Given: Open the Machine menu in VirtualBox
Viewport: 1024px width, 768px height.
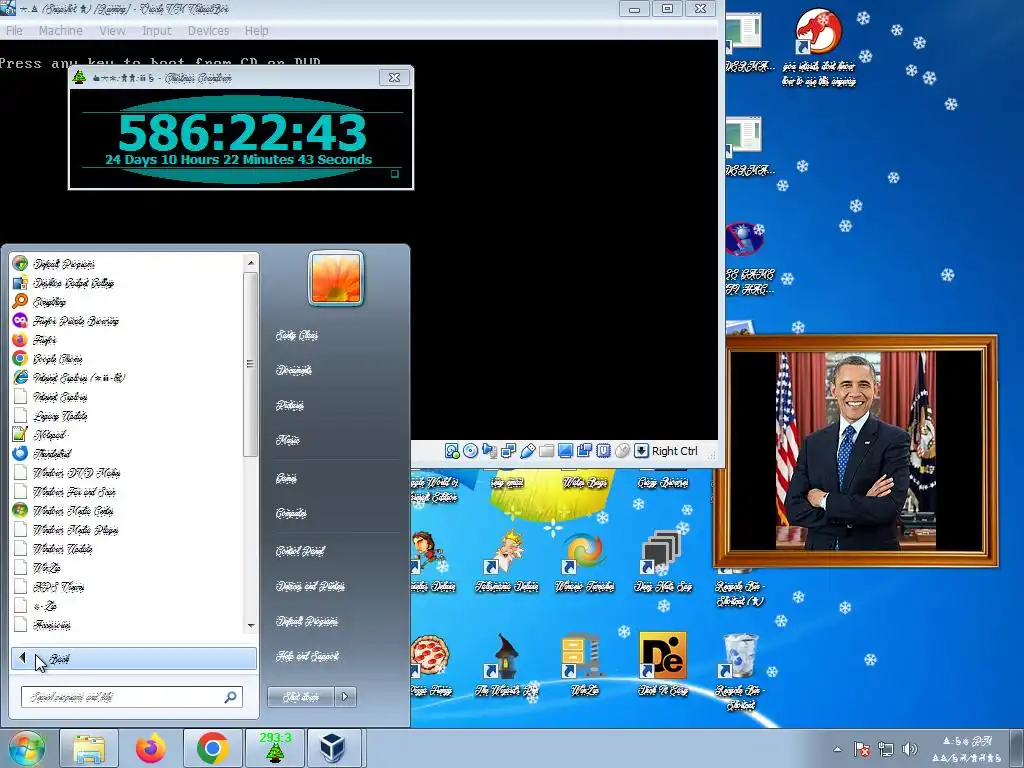Looking at the screenshot, I should click(61, 31).
